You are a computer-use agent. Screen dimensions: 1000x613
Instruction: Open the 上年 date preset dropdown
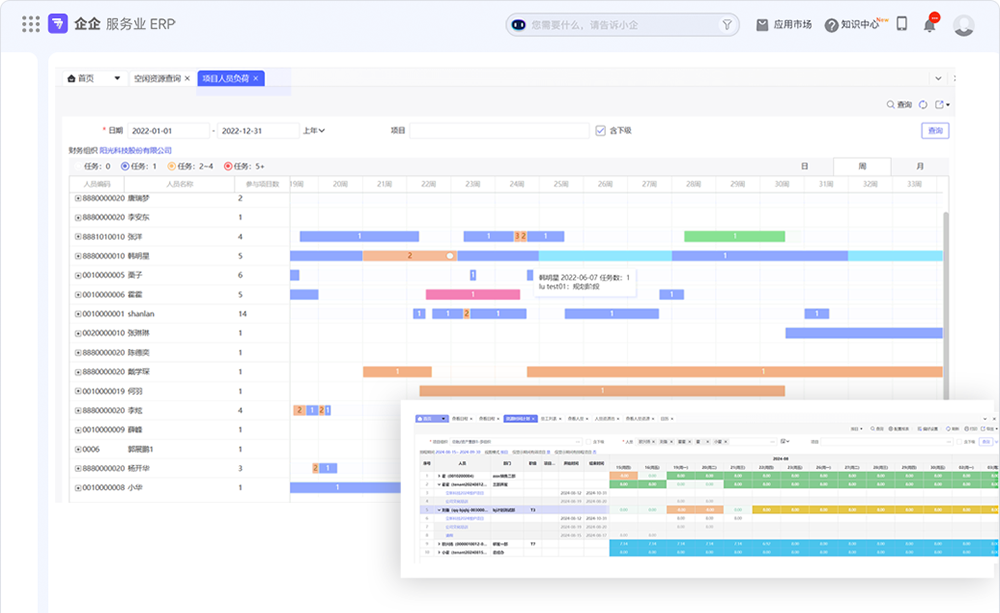314,131
